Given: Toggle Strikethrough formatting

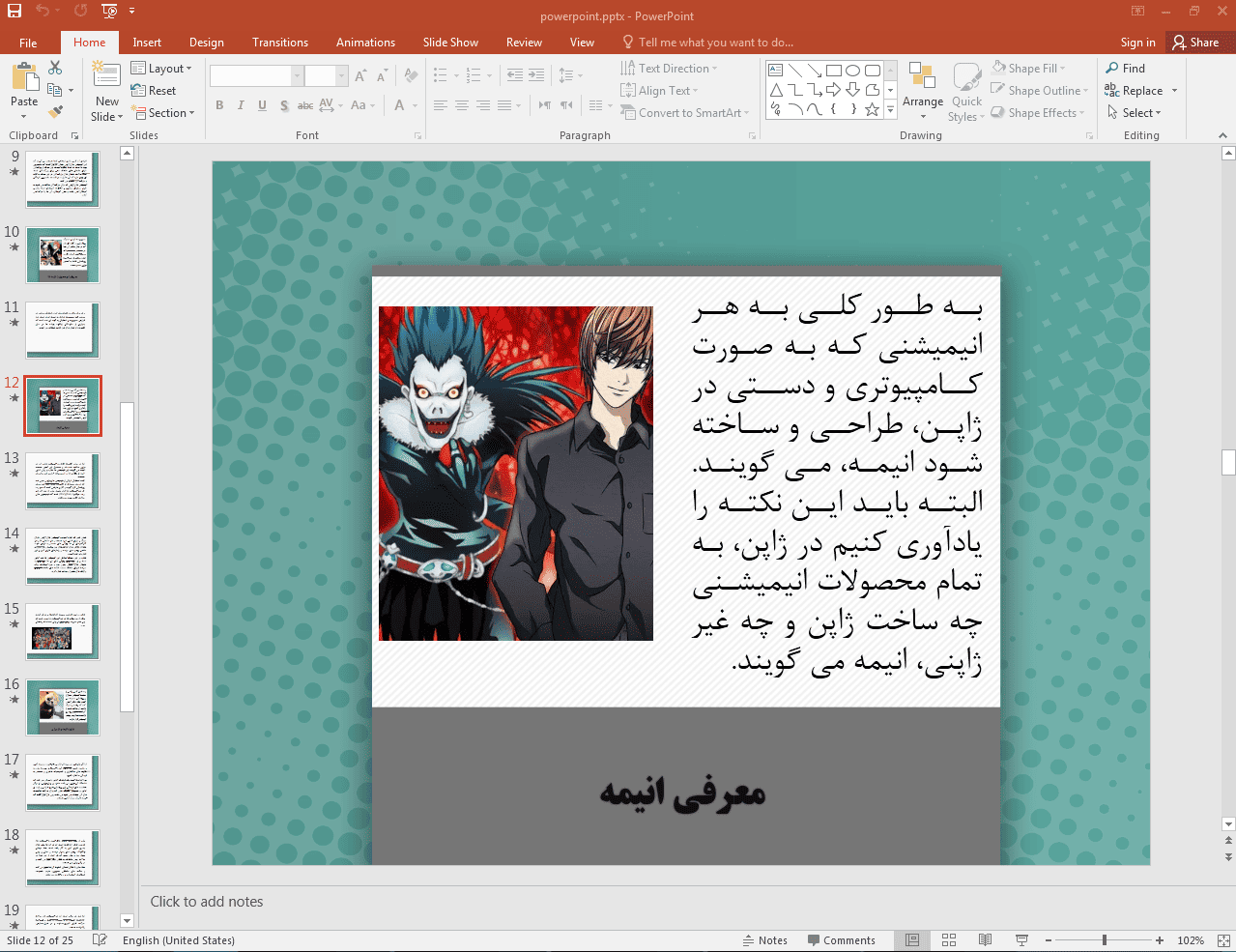Looking at the screenshot, I should click(x=305, y=105).
